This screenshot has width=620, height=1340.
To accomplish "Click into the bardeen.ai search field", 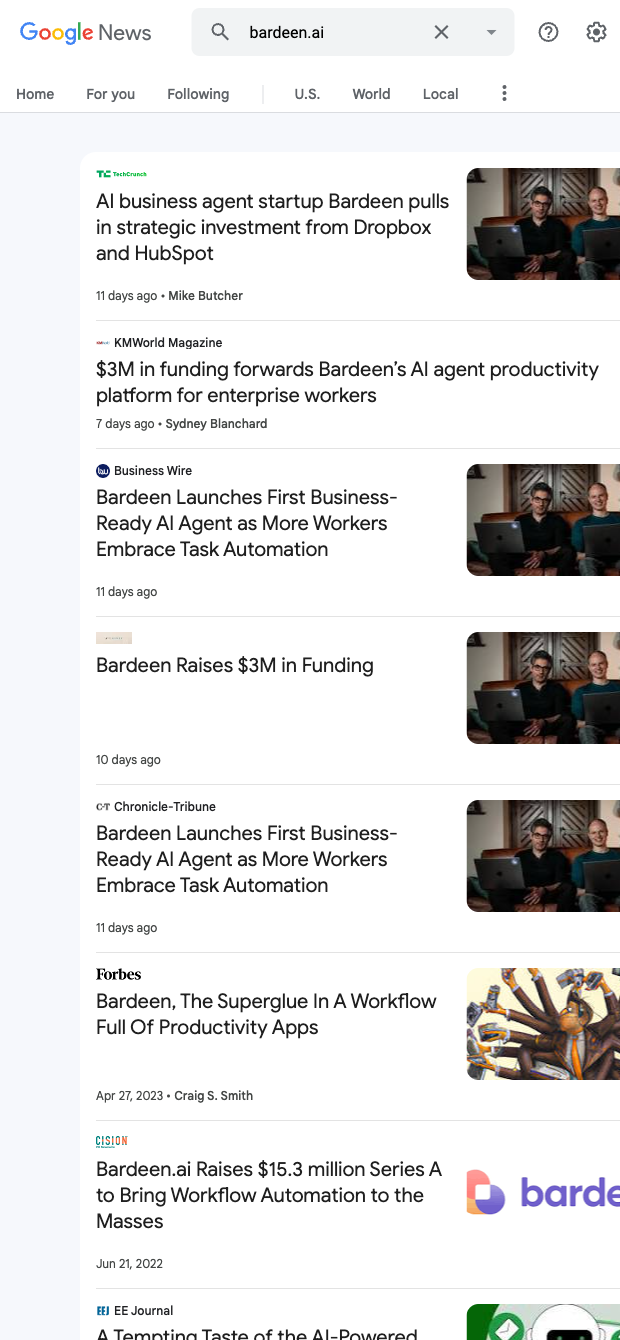I will (x=330, y=32).
